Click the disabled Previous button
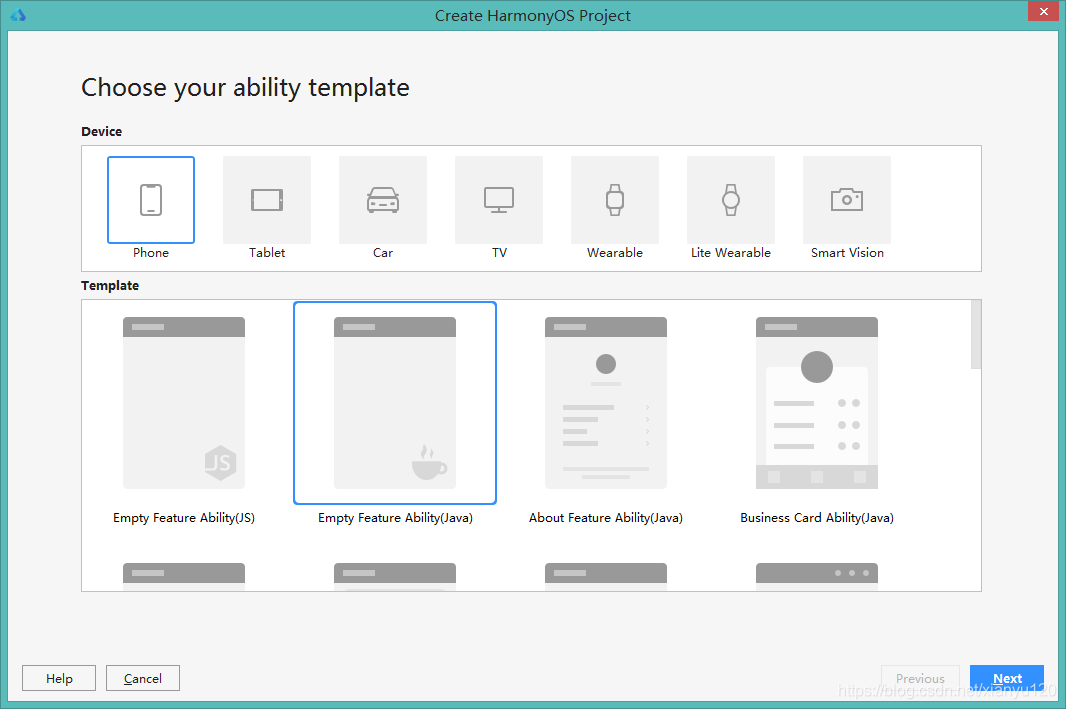Screen dimensions: 1066x709 click(x=920, y=678)
